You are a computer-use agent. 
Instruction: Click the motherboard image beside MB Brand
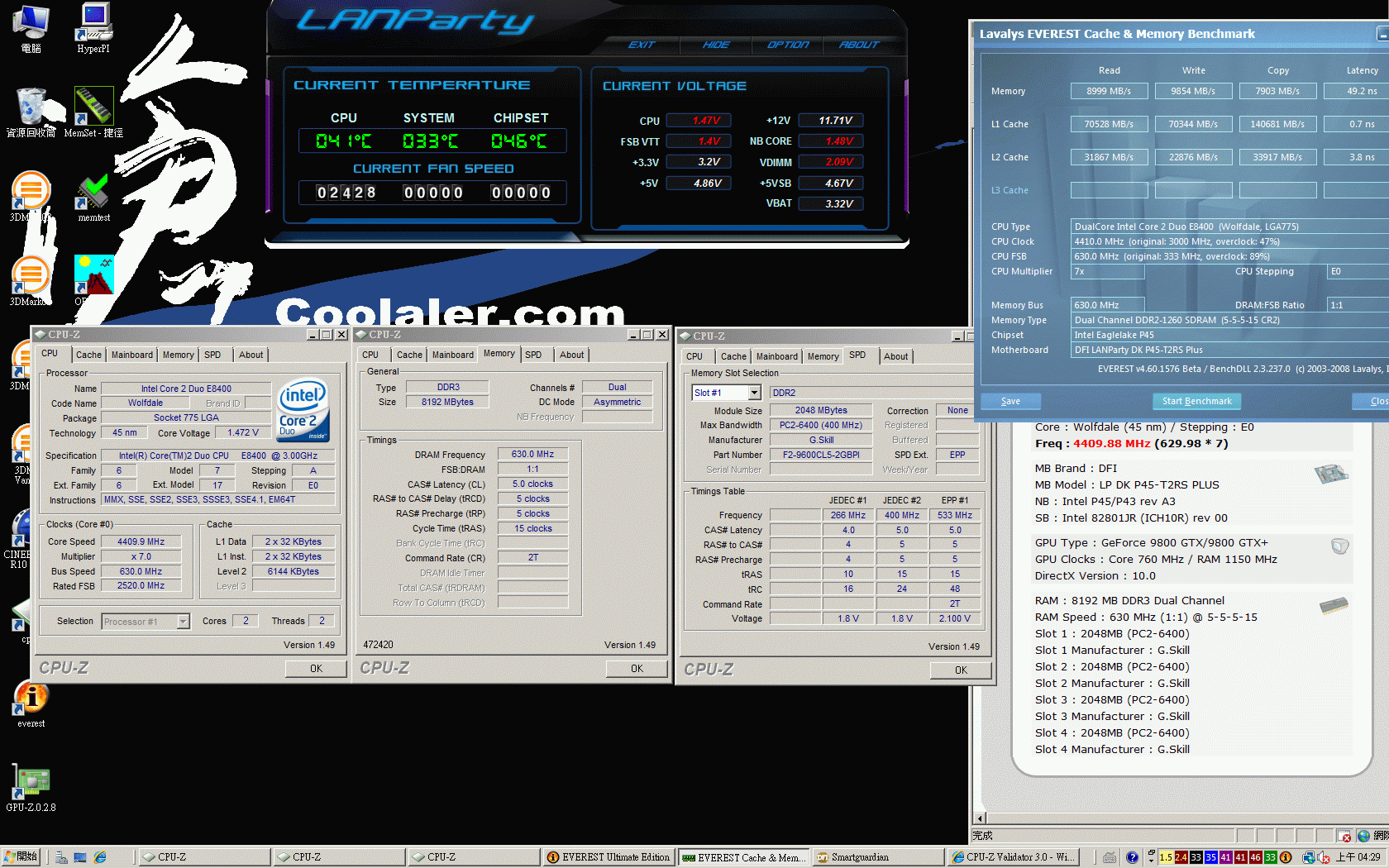click(x=1331, y=474)
